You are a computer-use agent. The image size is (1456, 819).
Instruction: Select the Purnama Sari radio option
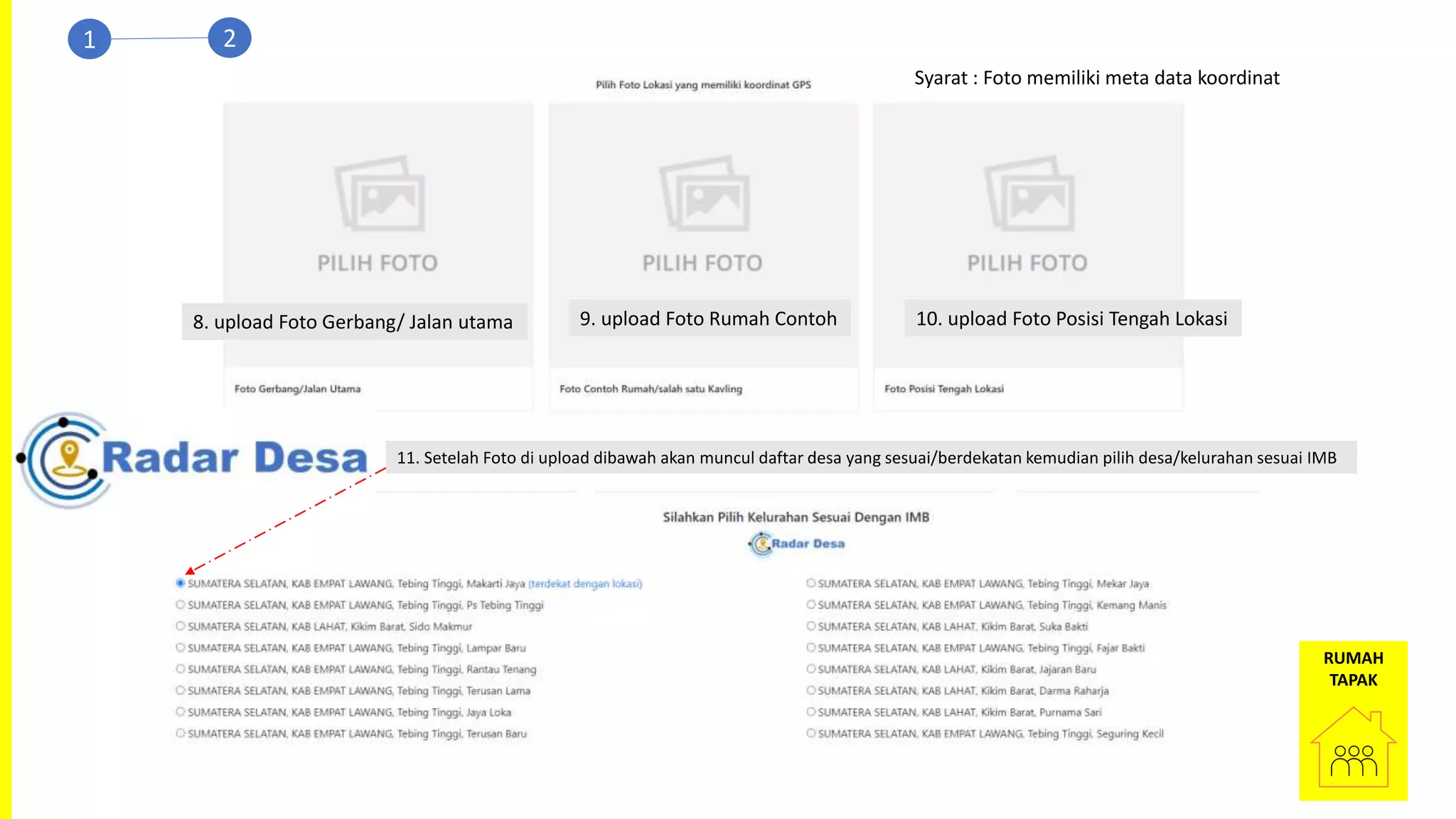810,712
